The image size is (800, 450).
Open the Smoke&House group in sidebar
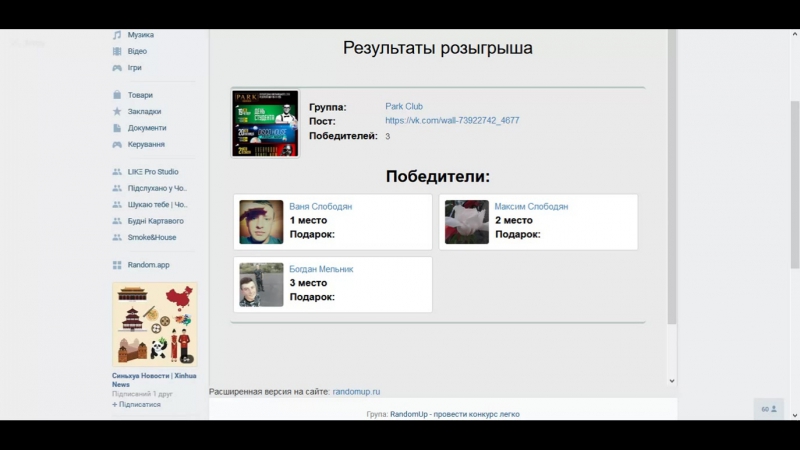pos(151,237)
